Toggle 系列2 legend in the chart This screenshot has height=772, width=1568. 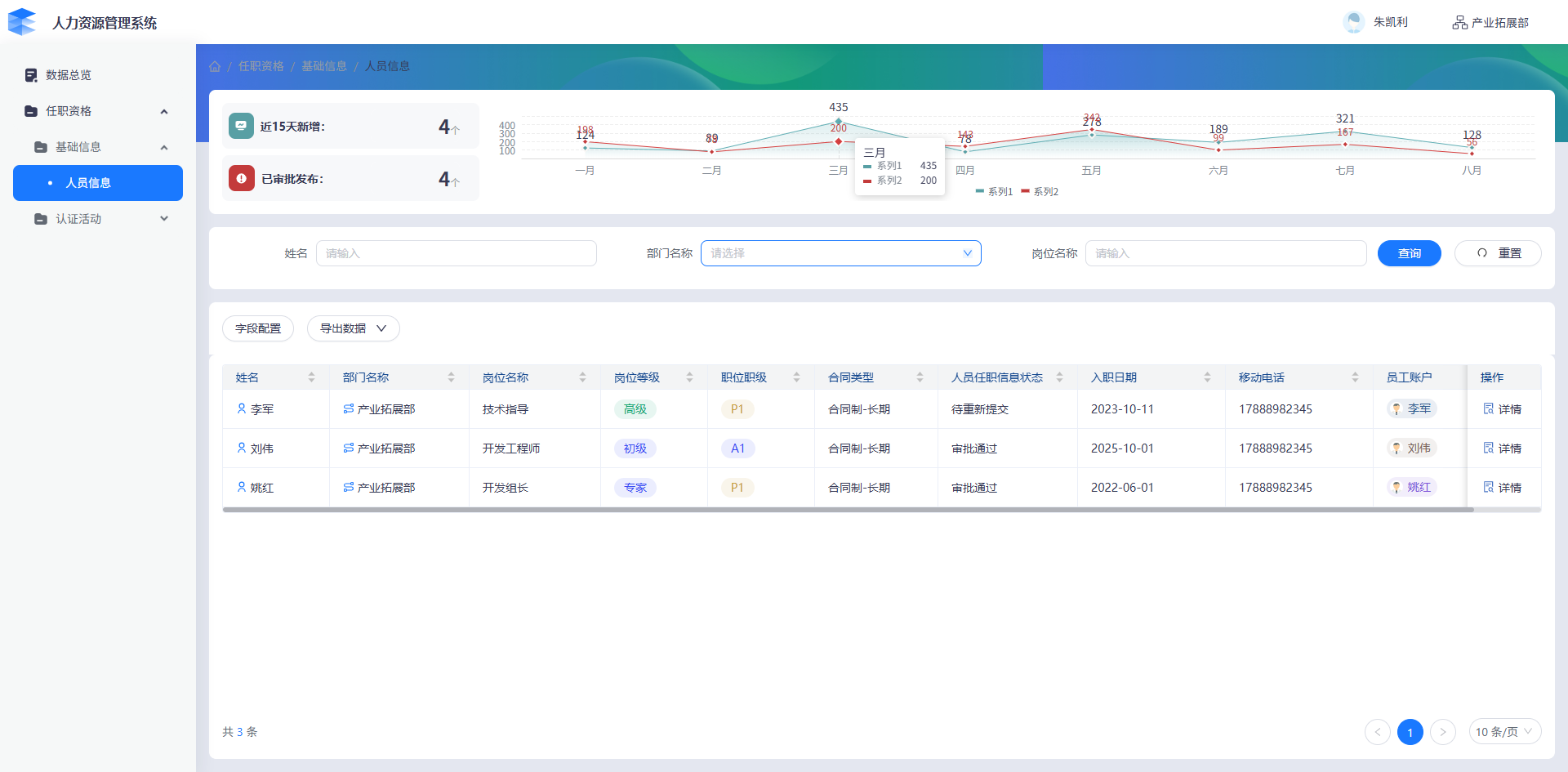point(1040,192)
